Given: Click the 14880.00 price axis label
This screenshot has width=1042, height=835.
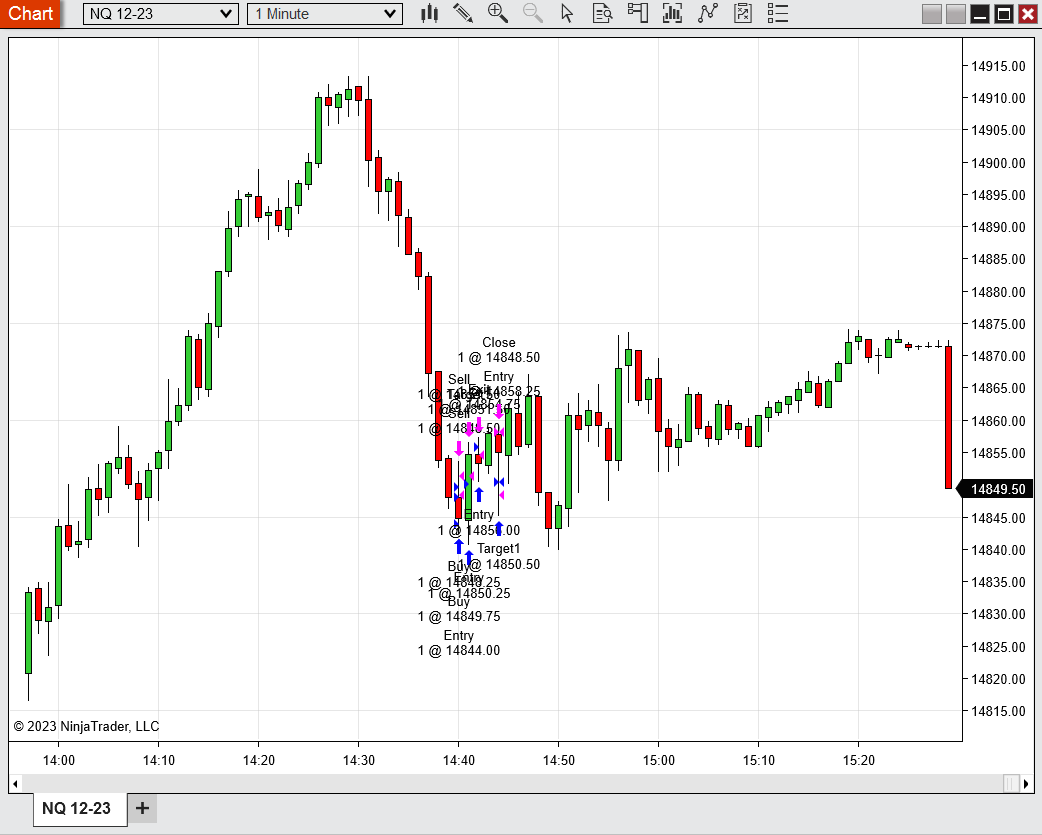Looking at the screenshot, I should point(998,292).
